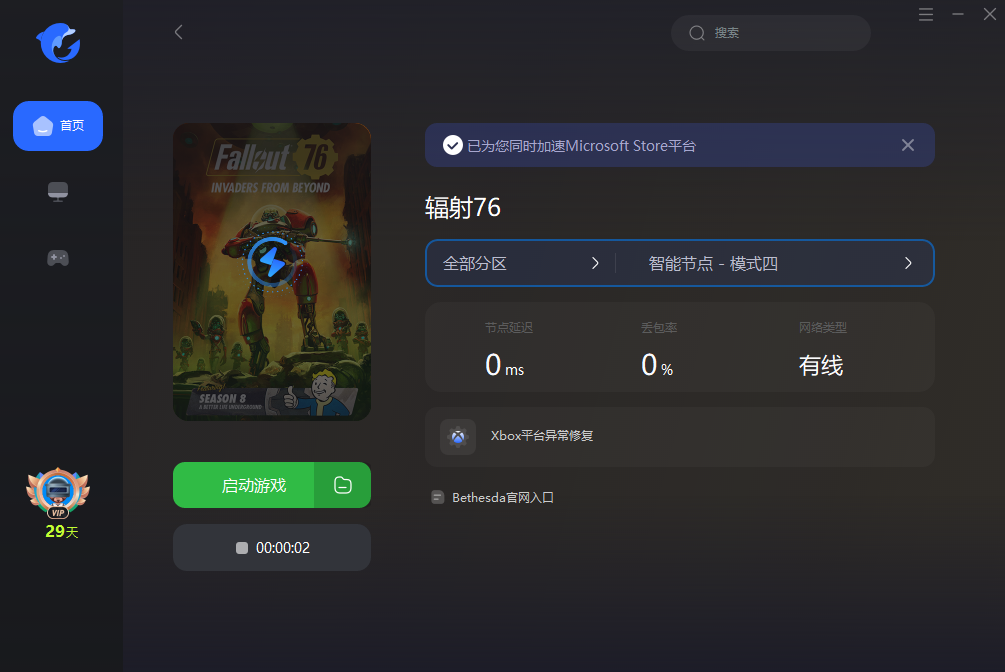Click the 节点延迟 label
The height and width of the screenshot is (672, 1005).
[x=509, y=328]
